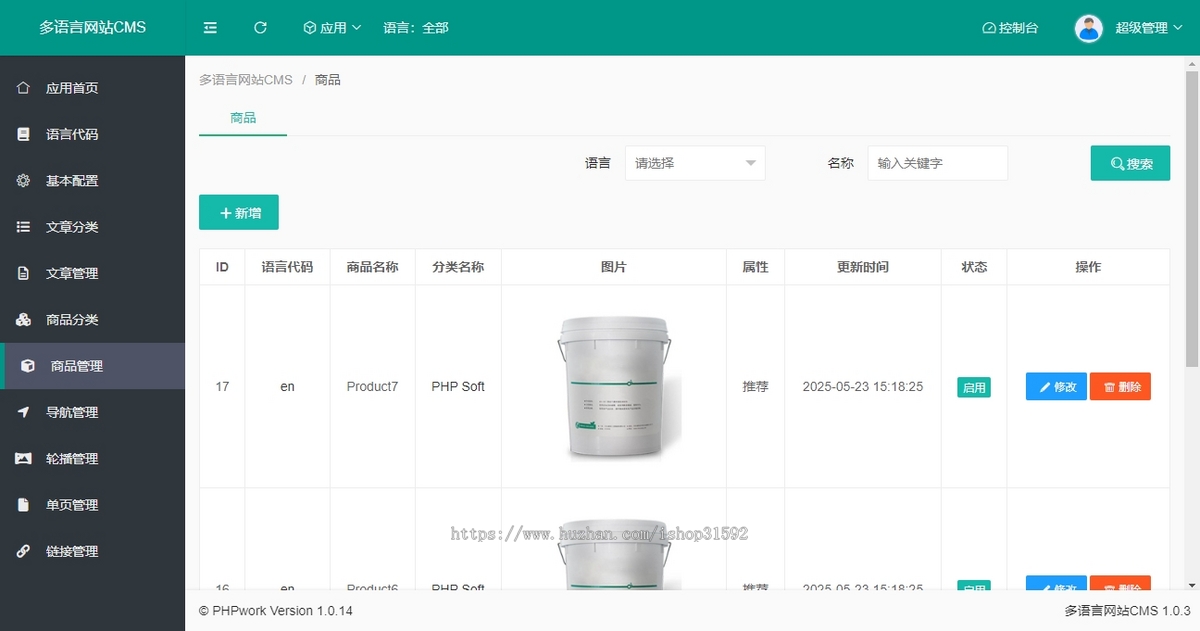Click the box icon beside 商品管理
1200x631 pixels.
pyautogui.click(x=28, y=366)
